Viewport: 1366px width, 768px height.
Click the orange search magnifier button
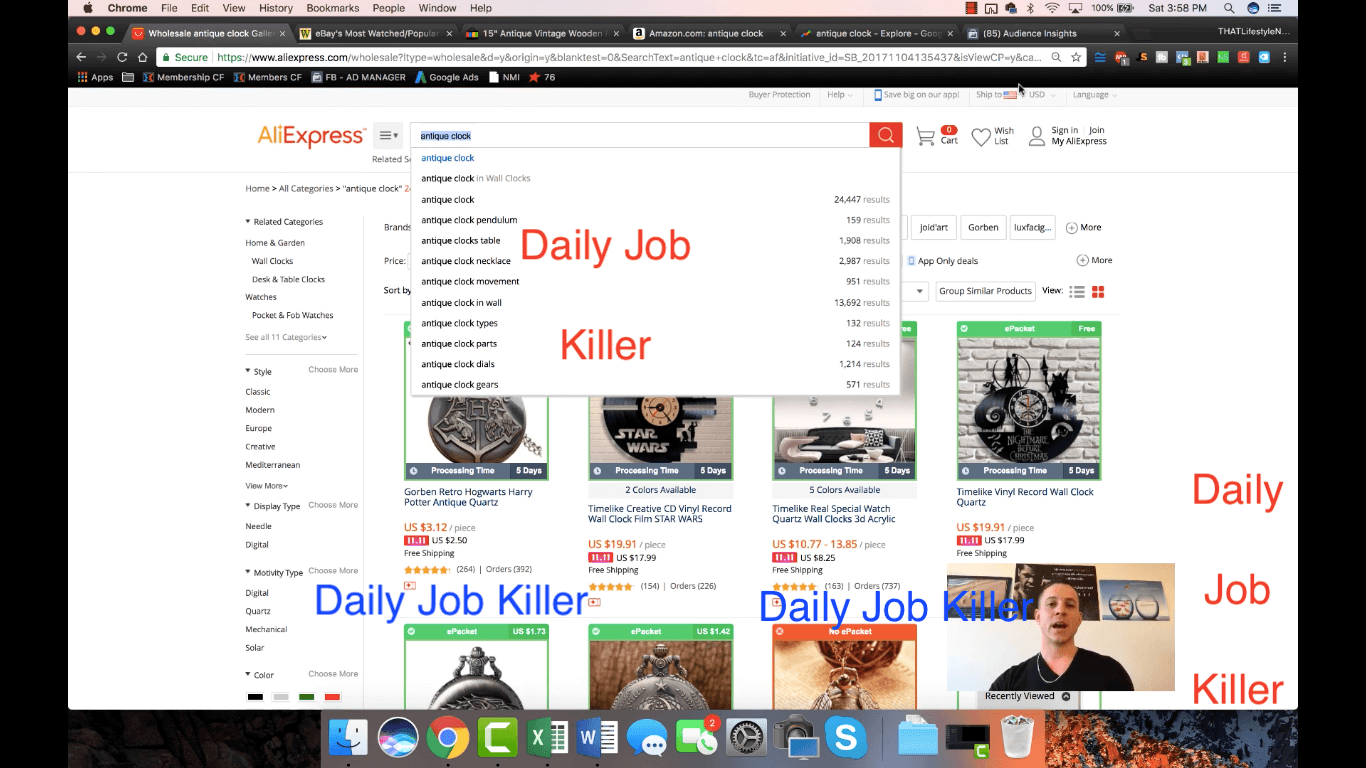pyautogui.click(x=885, y=135)
